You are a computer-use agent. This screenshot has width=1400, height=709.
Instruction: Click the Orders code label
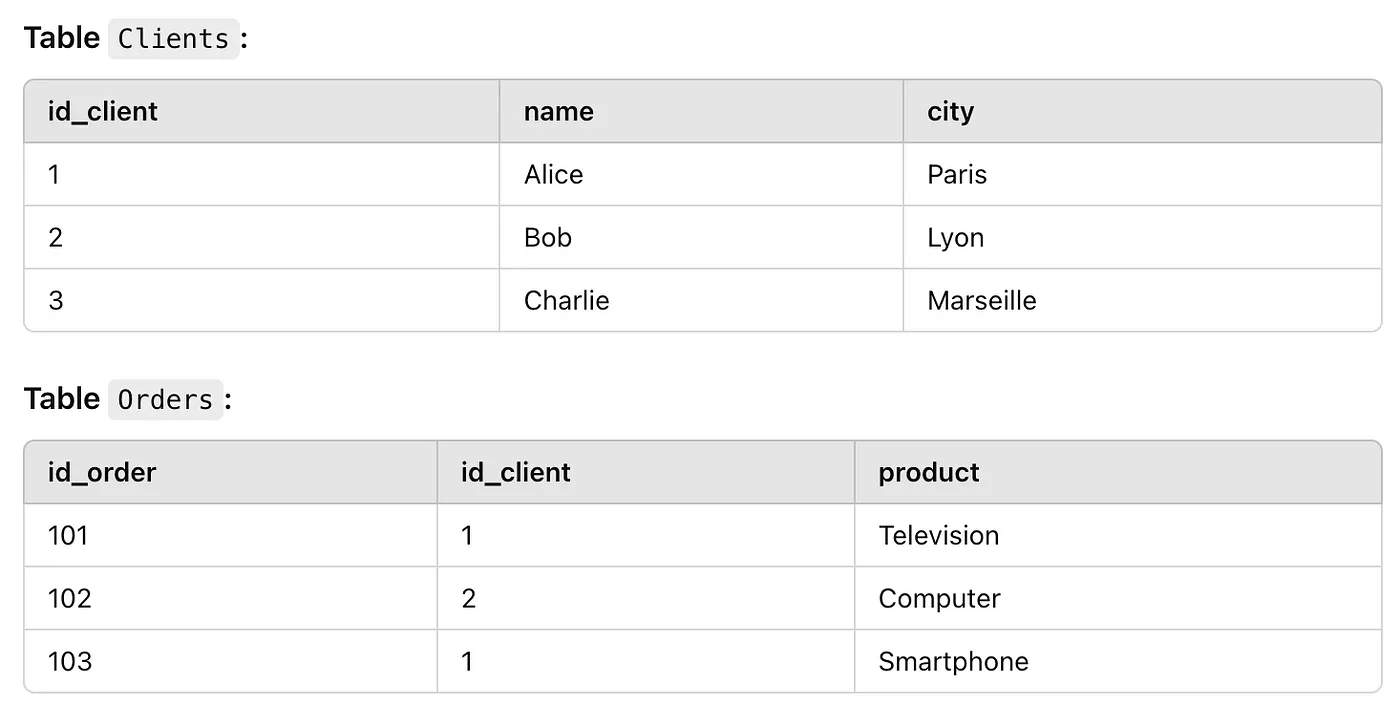165,400
